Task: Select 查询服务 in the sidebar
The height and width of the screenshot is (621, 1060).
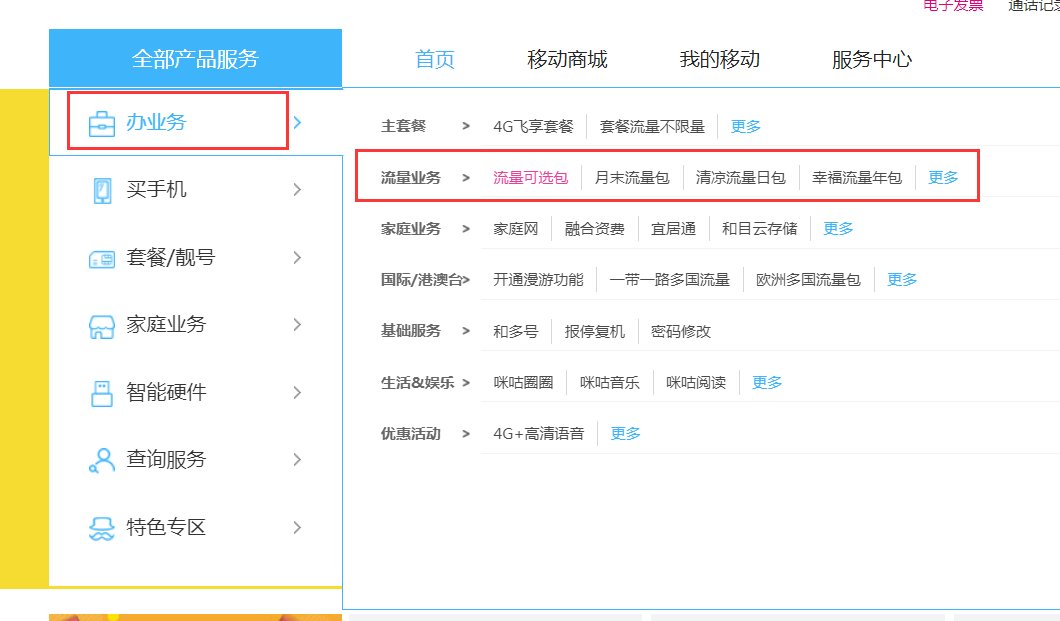Action: click(x=166, y=459)
